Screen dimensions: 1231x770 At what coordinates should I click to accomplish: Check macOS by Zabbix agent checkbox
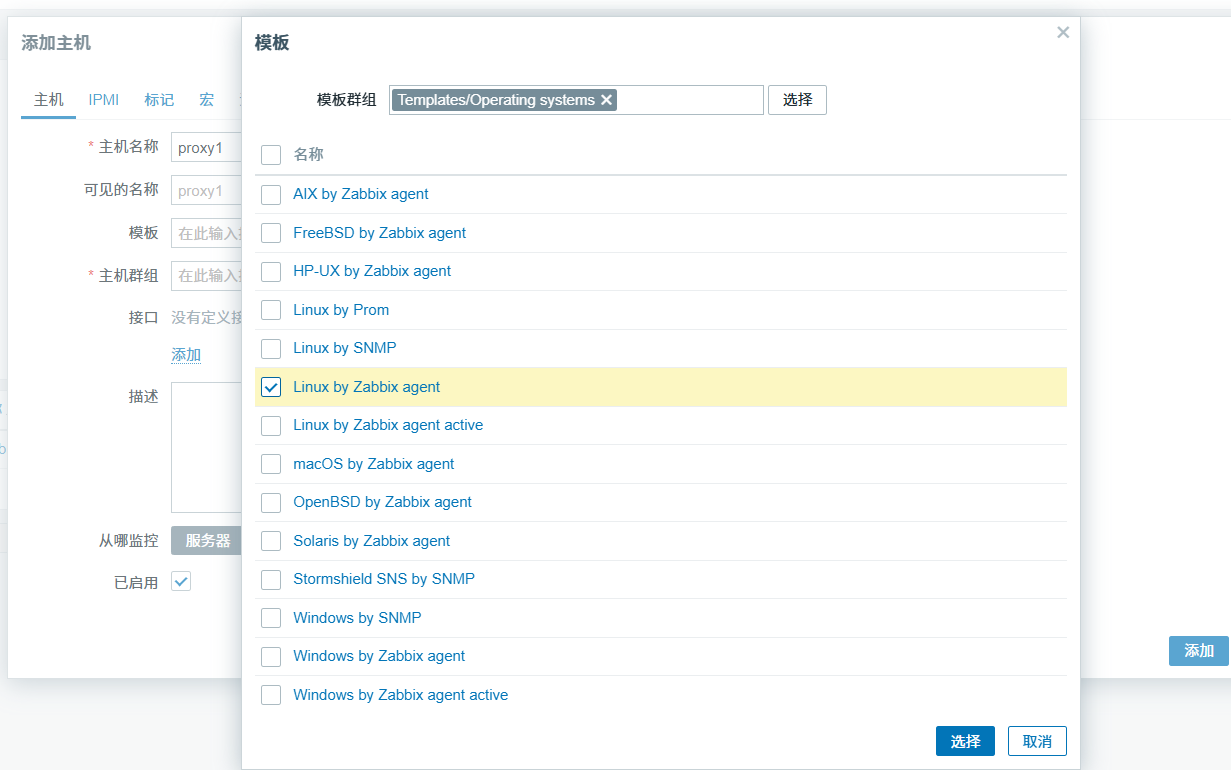tap(271, 464)
